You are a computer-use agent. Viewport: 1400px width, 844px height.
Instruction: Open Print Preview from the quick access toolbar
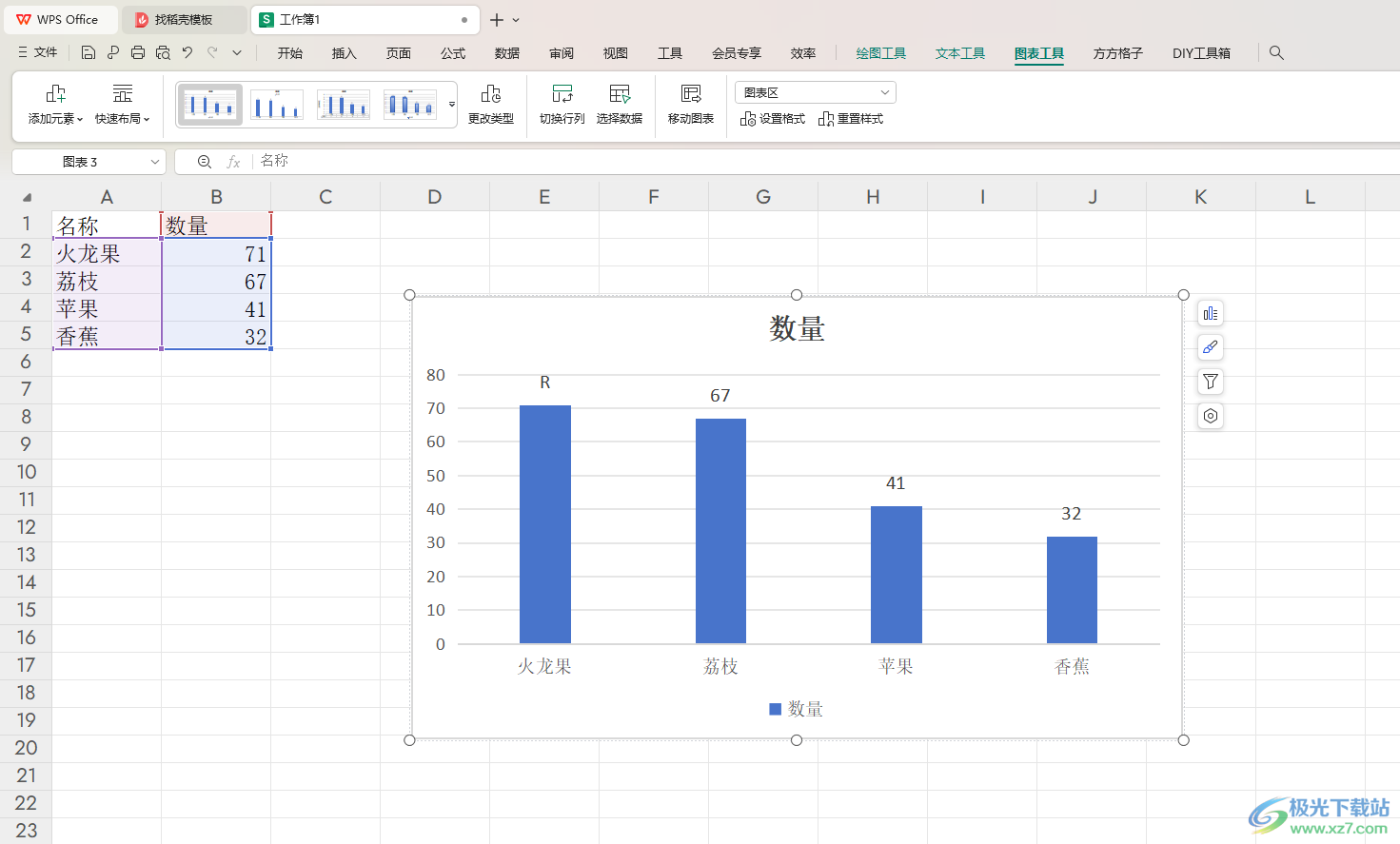163,53
